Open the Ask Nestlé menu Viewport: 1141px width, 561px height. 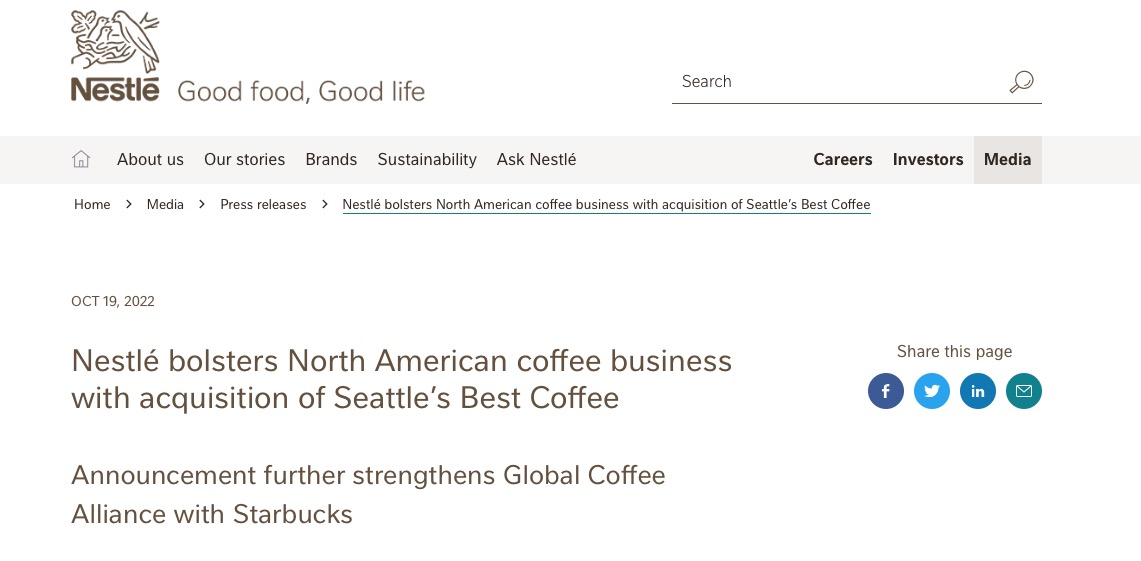tap(536, 159)
